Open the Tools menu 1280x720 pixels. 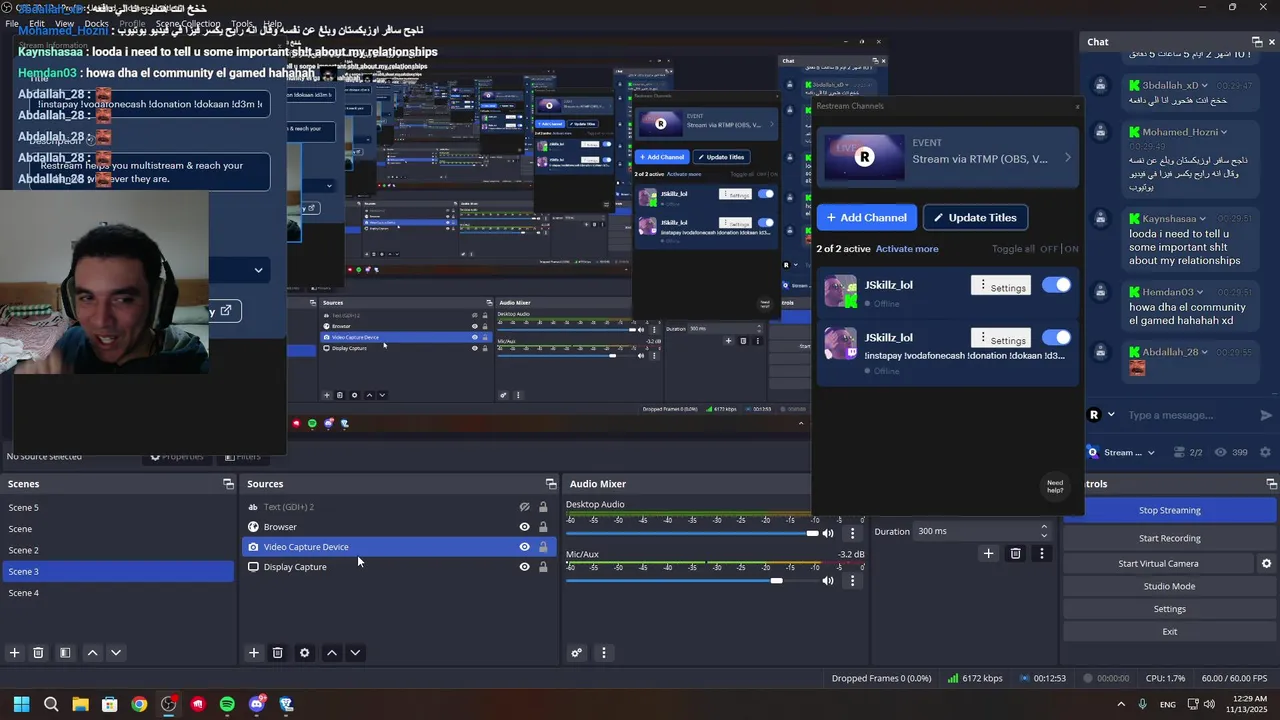click(x=242, y=24)
